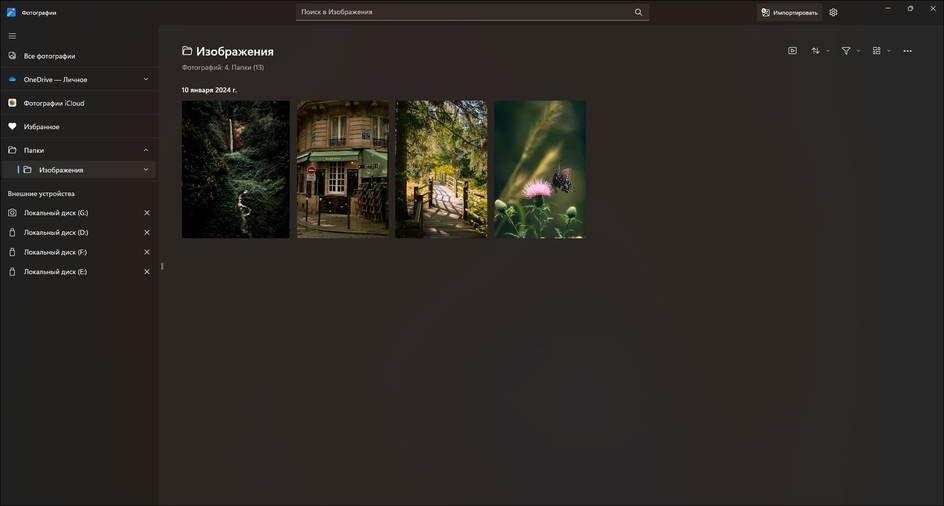Open the wooden bridge forest photo

click(x=441, y=169)
